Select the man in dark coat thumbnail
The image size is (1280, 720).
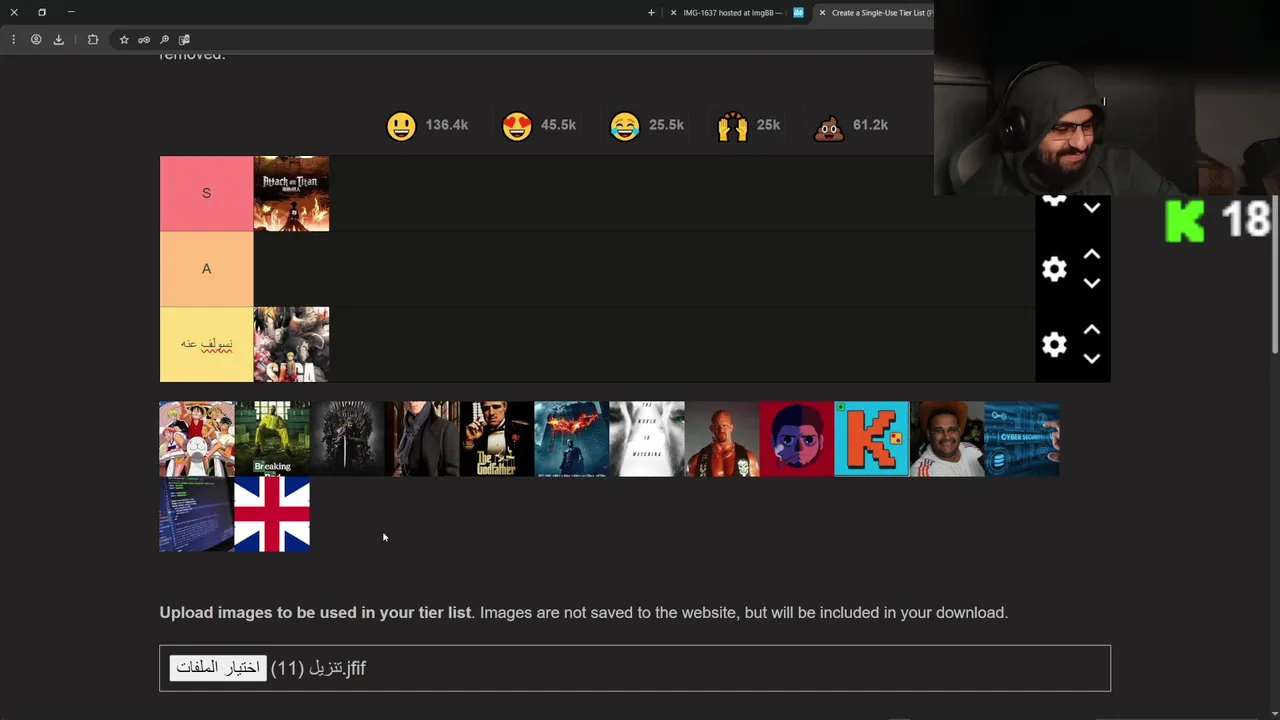[422, 439]
